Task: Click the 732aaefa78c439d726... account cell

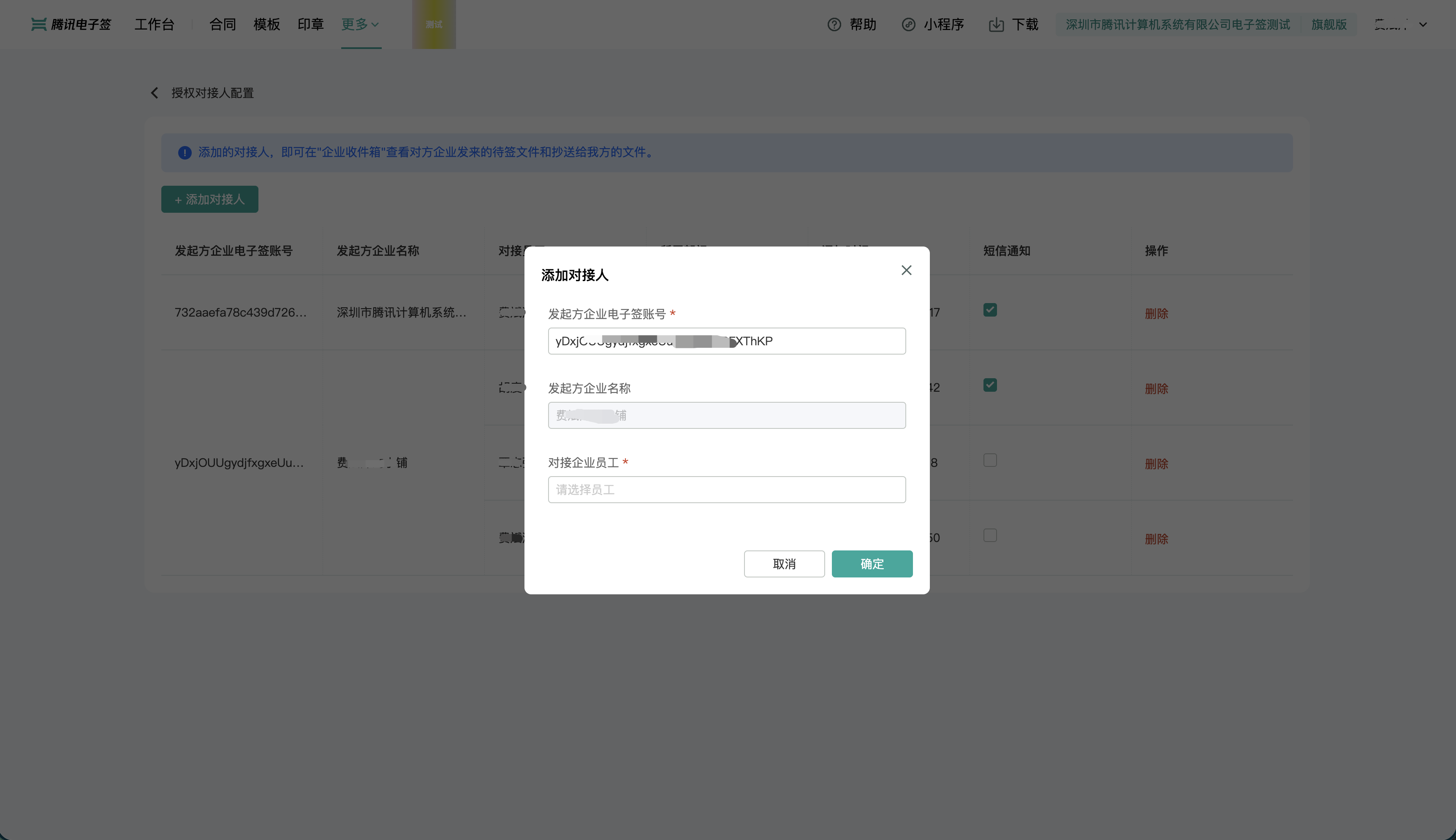Action: (x=241, y=312)
